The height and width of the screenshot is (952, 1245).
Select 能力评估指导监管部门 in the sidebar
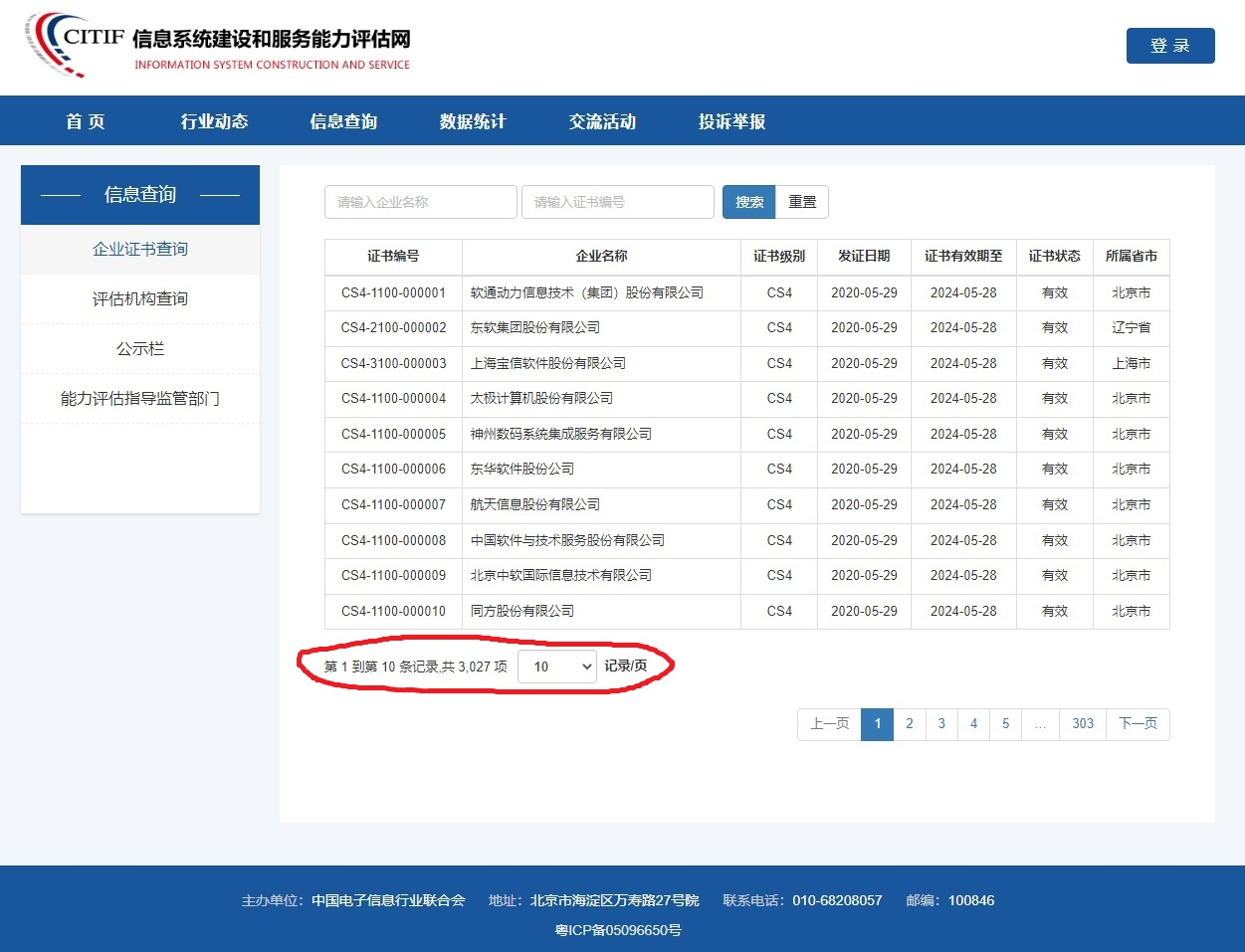(x=140, y=399)
